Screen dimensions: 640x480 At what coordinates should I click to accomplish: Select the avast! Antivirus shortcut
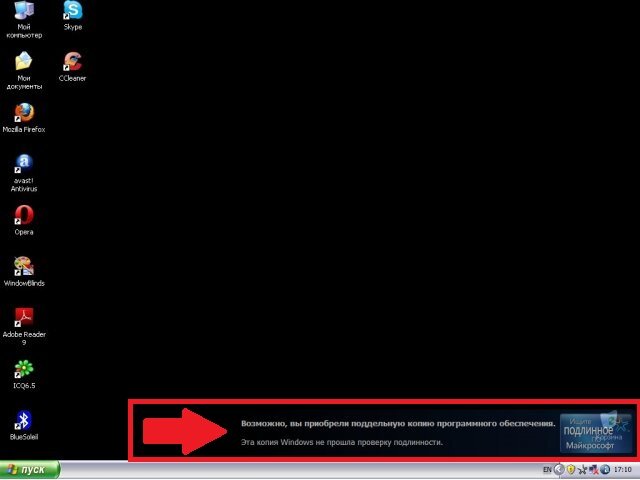24,173
